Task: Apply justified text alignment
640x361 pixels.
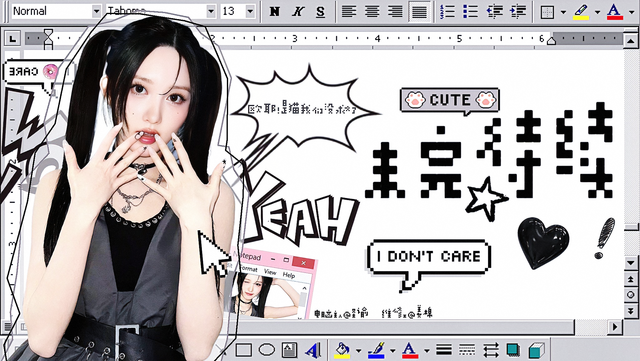Action: (419, 11)
